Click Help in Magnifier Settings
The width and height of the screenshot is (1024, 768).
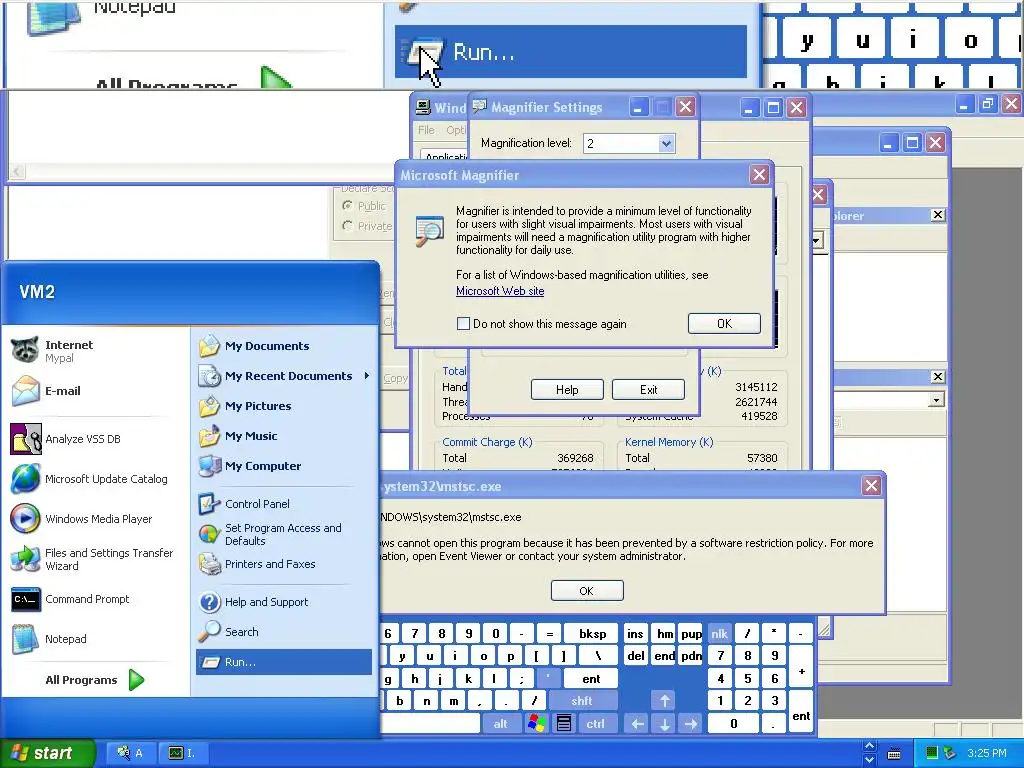coord(567,390)
